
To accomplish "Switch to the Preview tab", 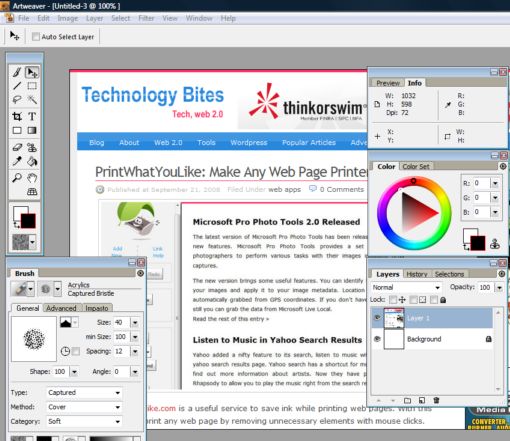I will pyautogui.click(x=388, y=83).
